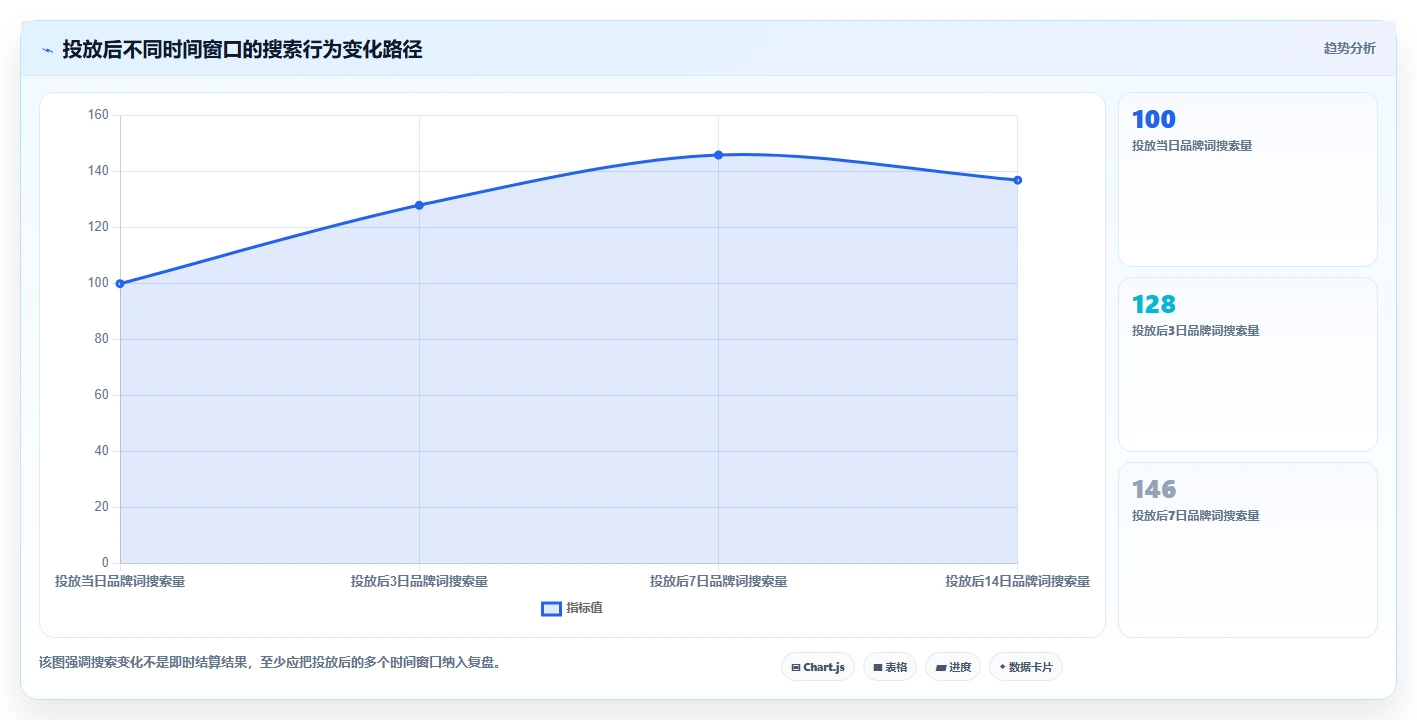Viewport: 1417px width, 720px height.
Task: Click the x-axis label 投放后7日品牌词搜索量
Action: coord(718,581)
